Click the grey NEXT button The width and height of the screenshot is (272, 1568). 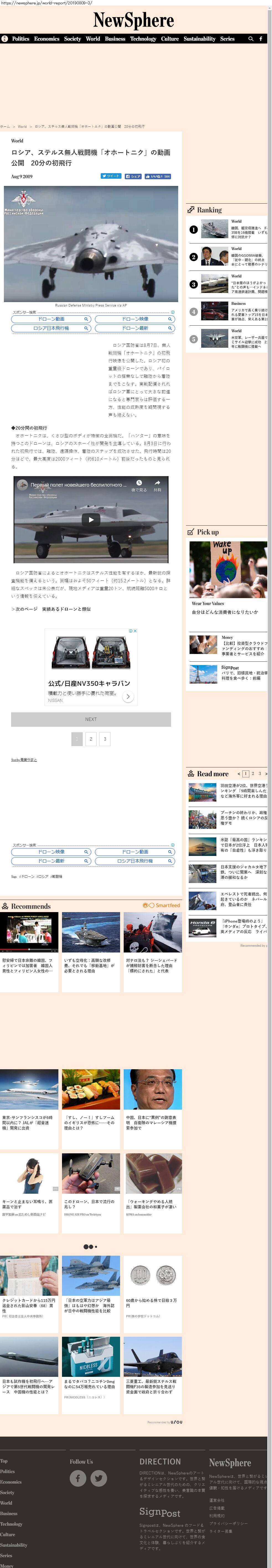(91, 720)
